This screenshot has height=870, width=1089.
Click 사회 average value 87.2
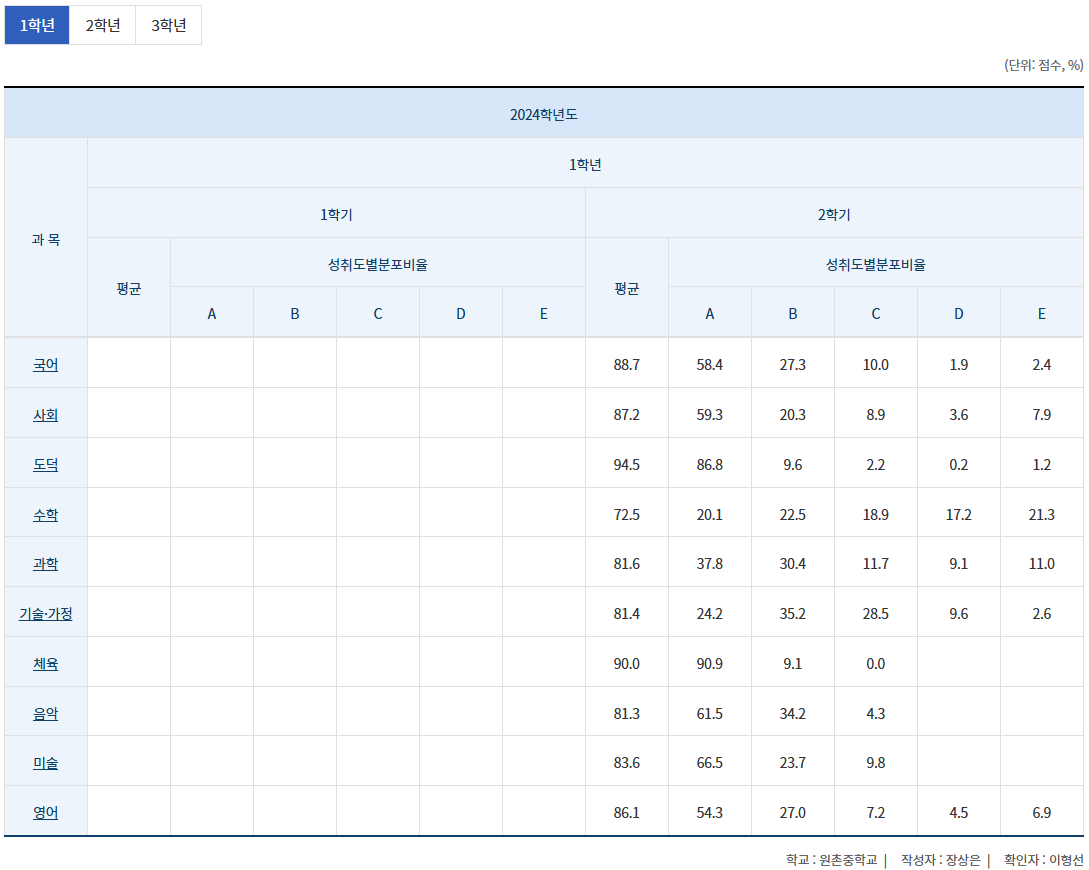click(x=626, y=415)
